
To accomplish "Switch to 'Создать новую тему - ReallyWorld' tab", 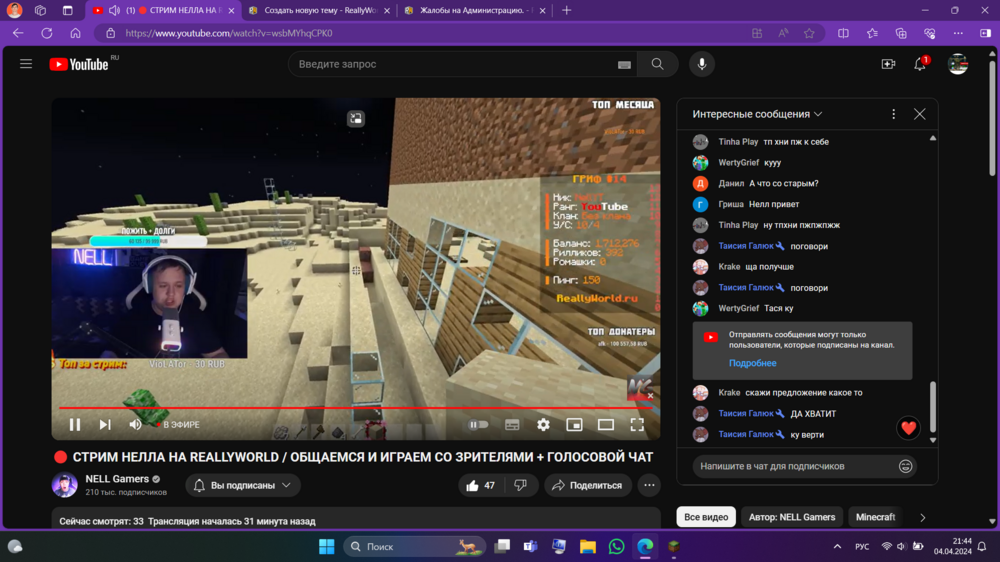I will point(320,10).
